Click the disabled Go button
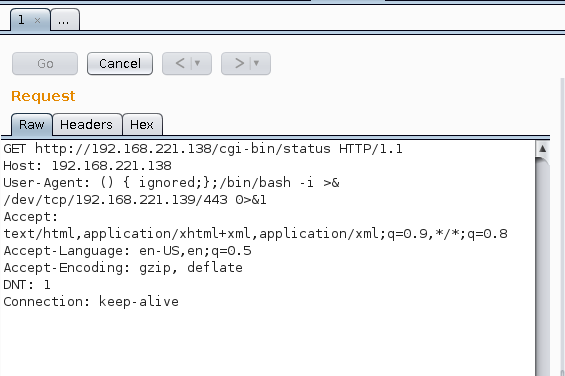This screenshot has height=376, width=565. (x=45, y=64)
